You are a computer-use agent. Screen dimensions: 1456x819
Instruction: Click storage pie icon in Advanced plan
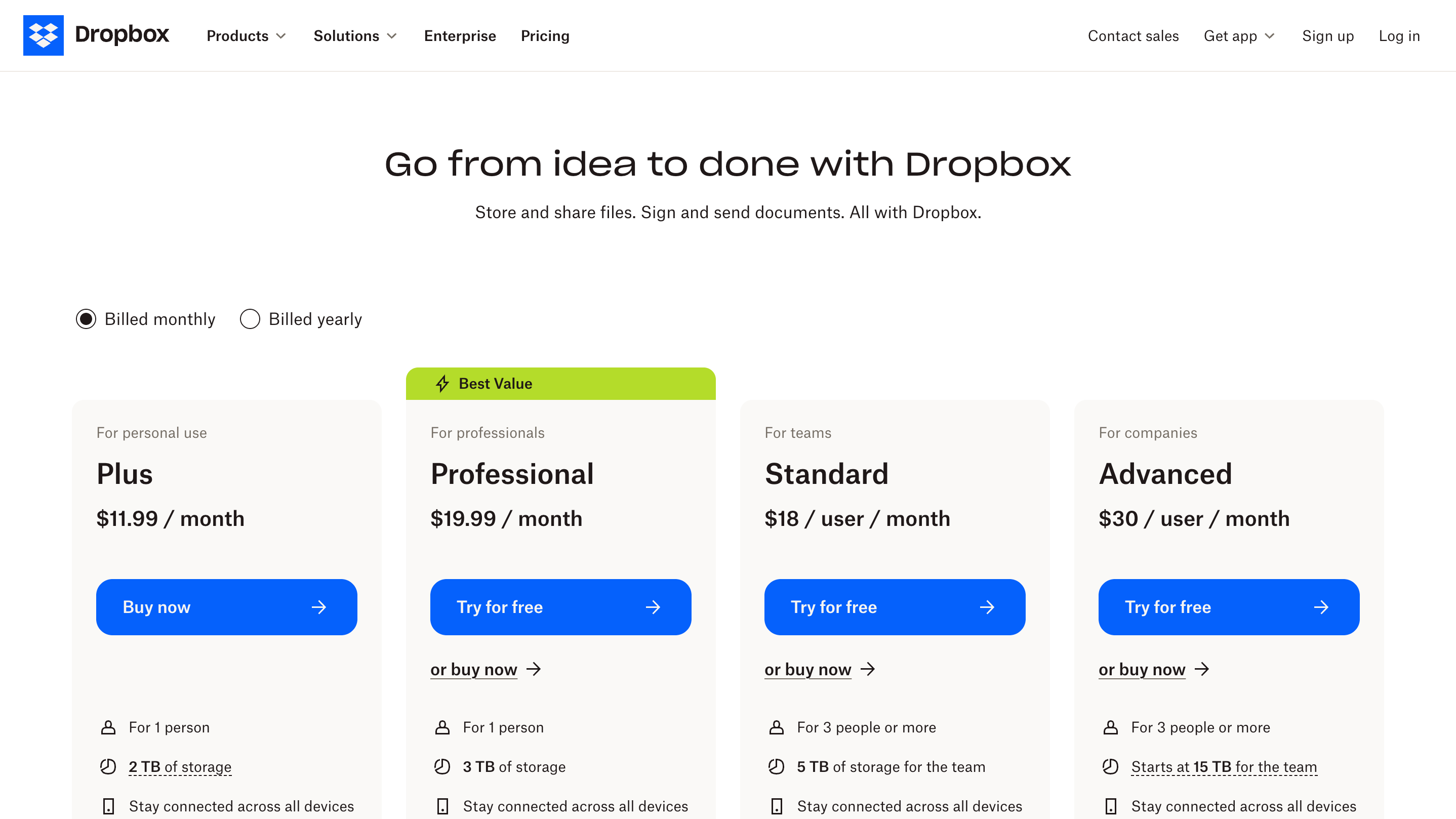coord(1110,766)
